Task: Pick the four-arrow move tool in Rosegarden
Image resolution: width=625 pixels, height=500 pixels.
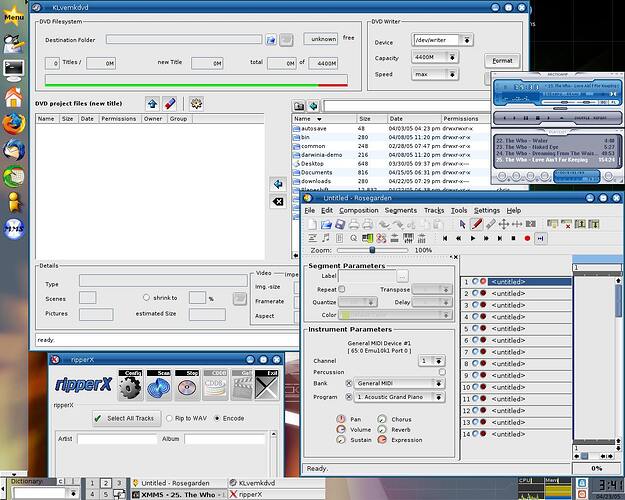Action: pos(504,224)
